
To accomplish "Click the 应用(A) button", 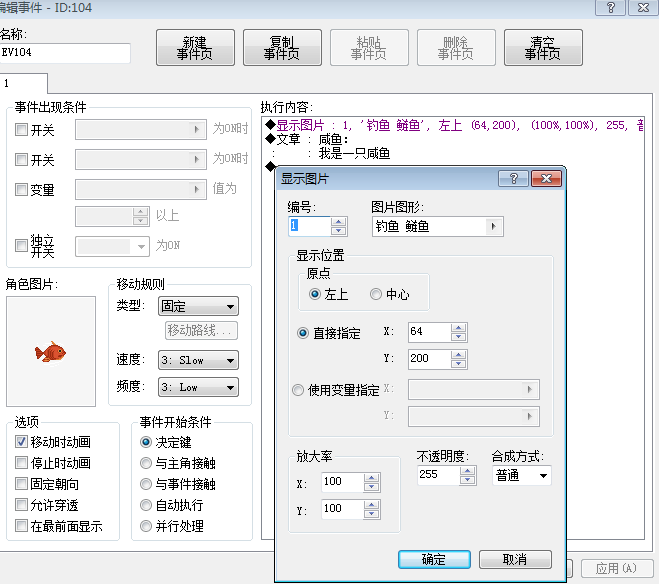I will coord(617,568).
